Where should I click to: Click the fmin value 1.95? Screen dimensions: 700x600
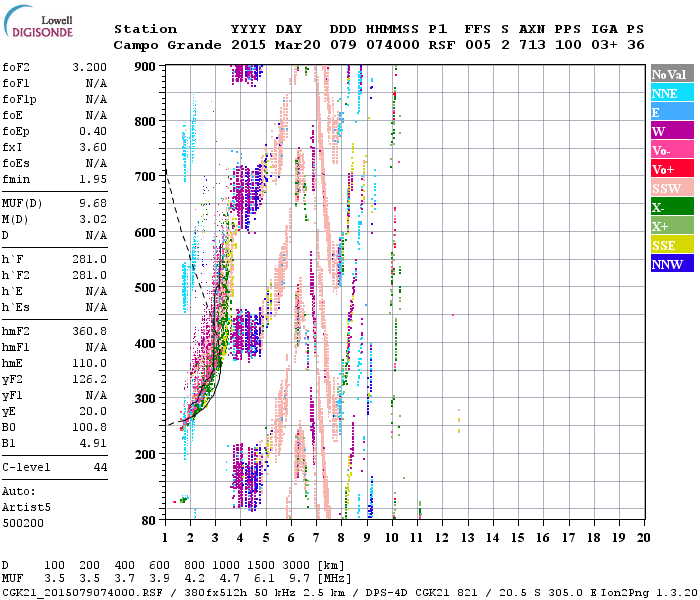coord(93,179)
